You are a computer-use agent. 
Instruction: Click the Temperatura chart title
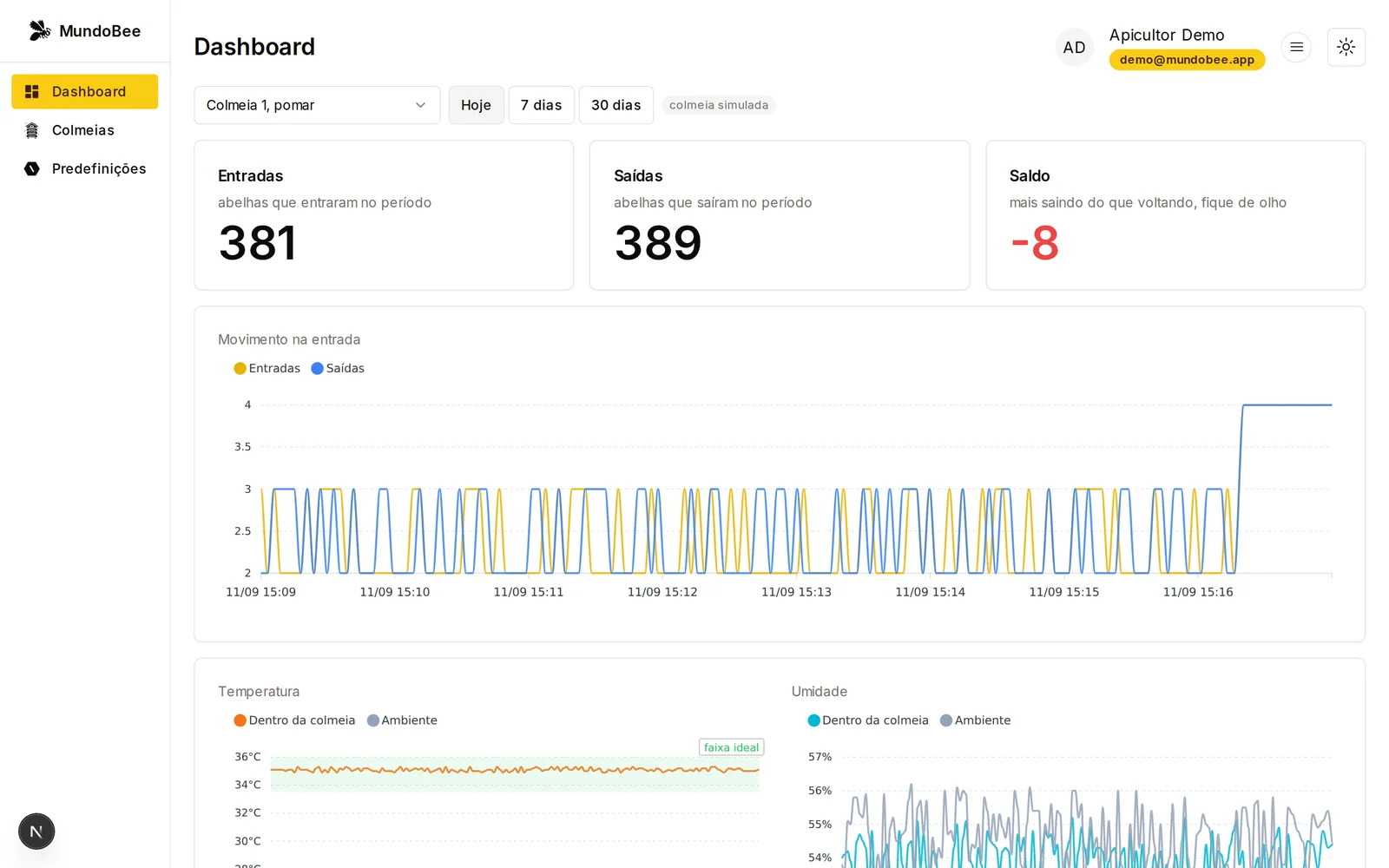(x=259, y=692)
